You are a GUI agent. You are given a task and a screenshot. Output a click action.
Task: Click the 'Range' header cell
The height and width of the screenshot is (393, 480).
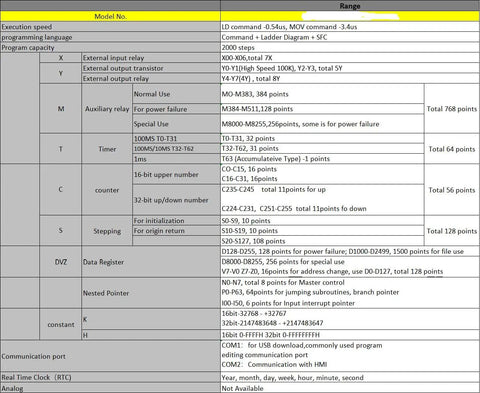coord(350,6)
